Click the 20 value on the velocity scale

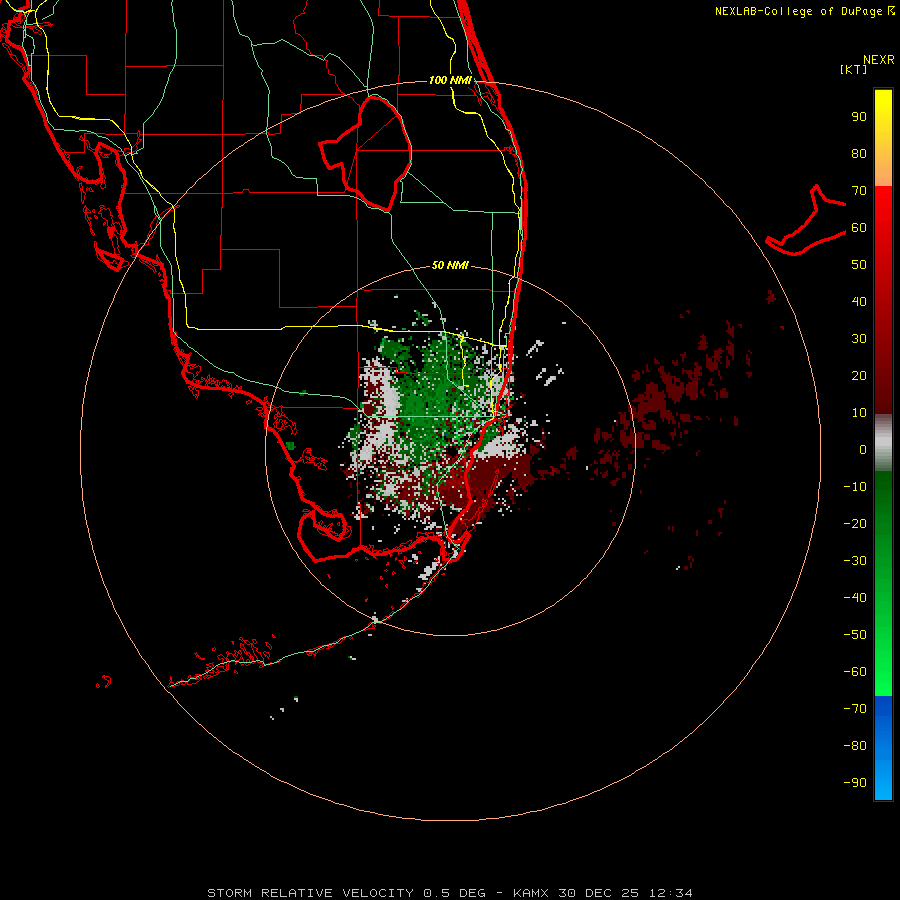pyautogui.click(x=859, y=375)
